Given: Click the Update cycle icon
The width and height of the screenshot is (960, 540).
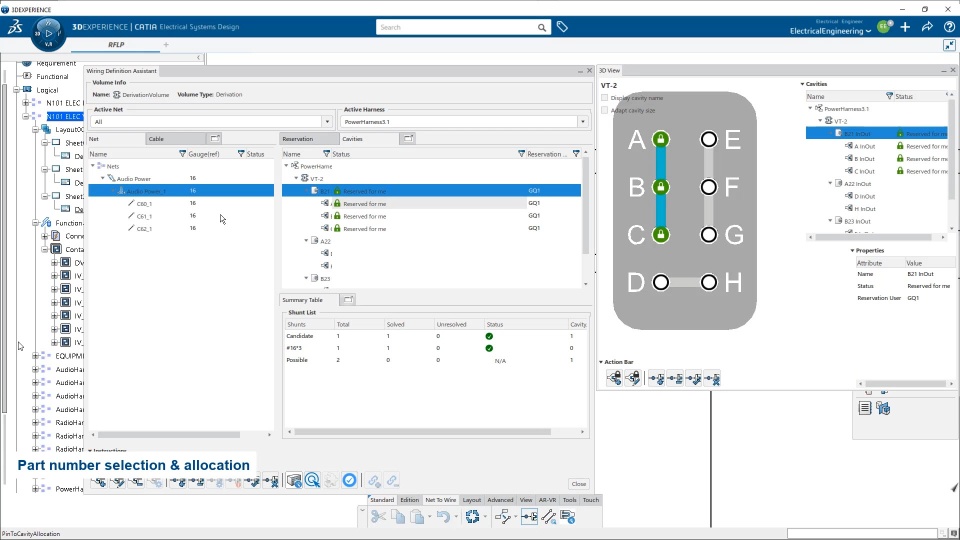Looking at the screenshot, I should 472,517.
